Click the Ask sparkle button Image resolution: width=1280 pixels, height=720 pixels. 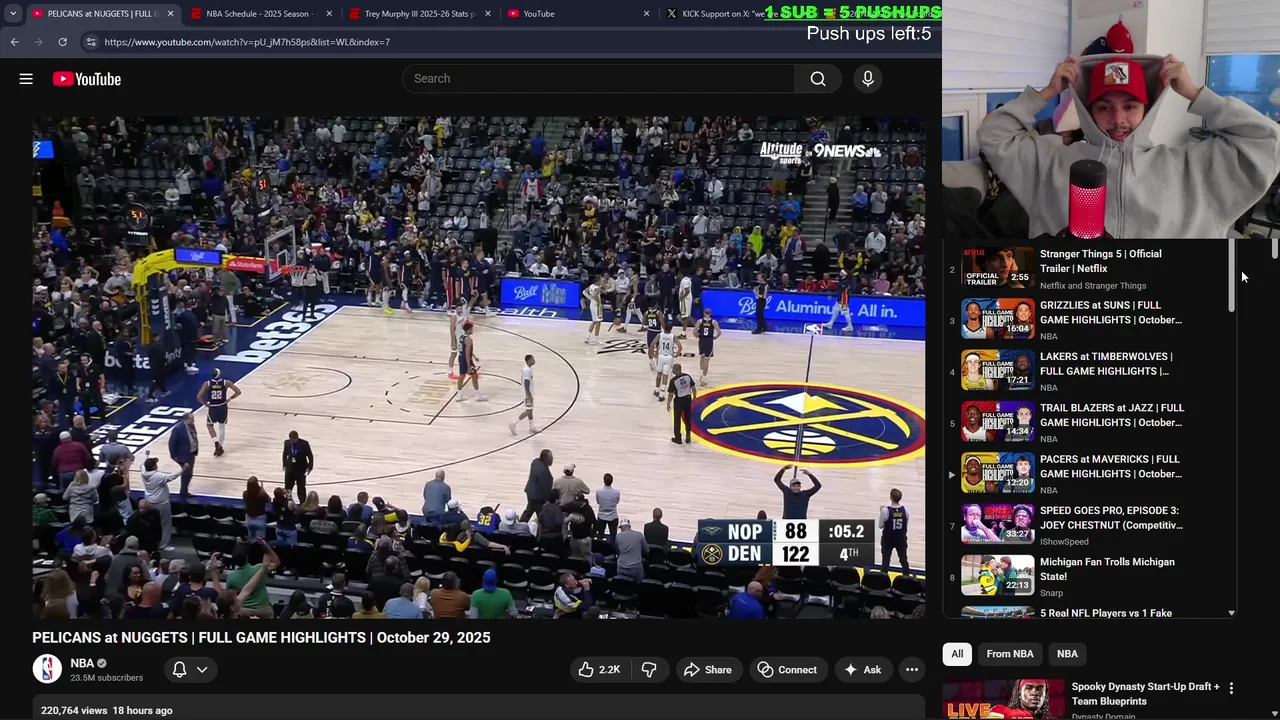click(x=863, y=670)
